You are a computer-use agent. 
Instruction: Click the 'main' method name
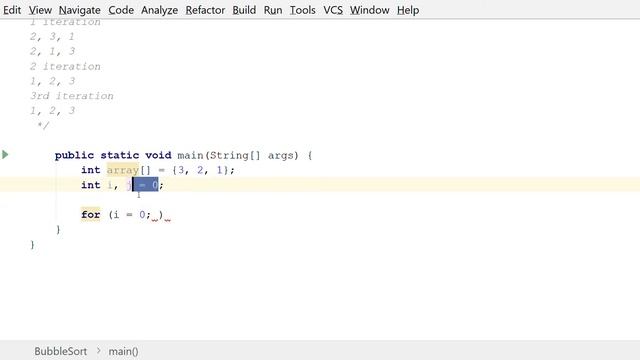click(x=190, y=155)
